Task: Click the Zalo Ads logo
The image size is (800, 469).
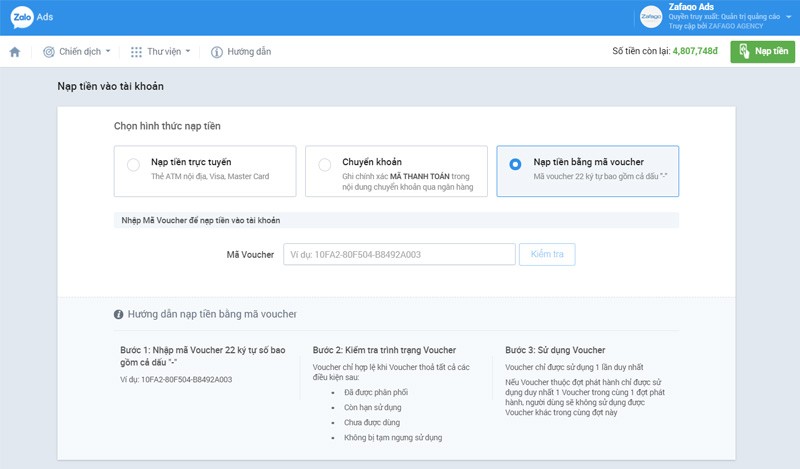Action: (32, 17)
